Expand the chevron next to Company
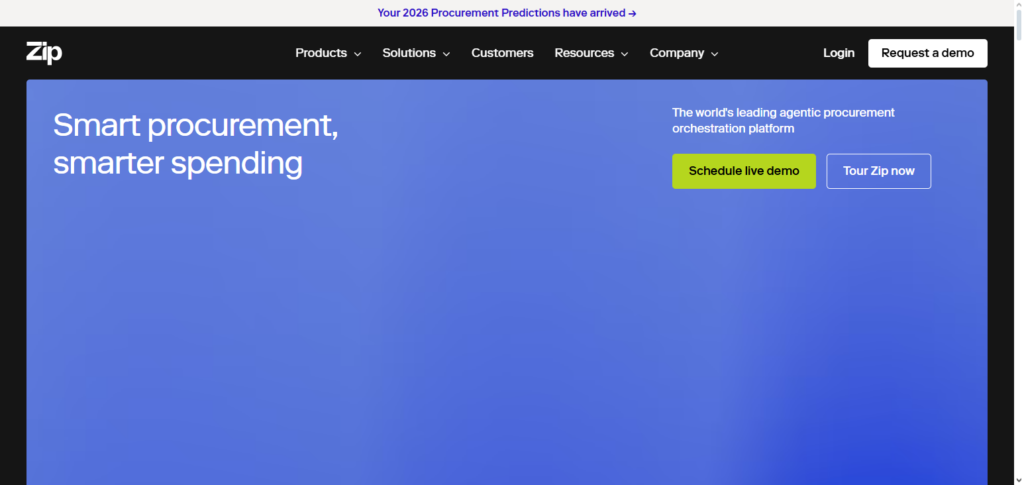 pyautogui.click(x=715, y=54)
